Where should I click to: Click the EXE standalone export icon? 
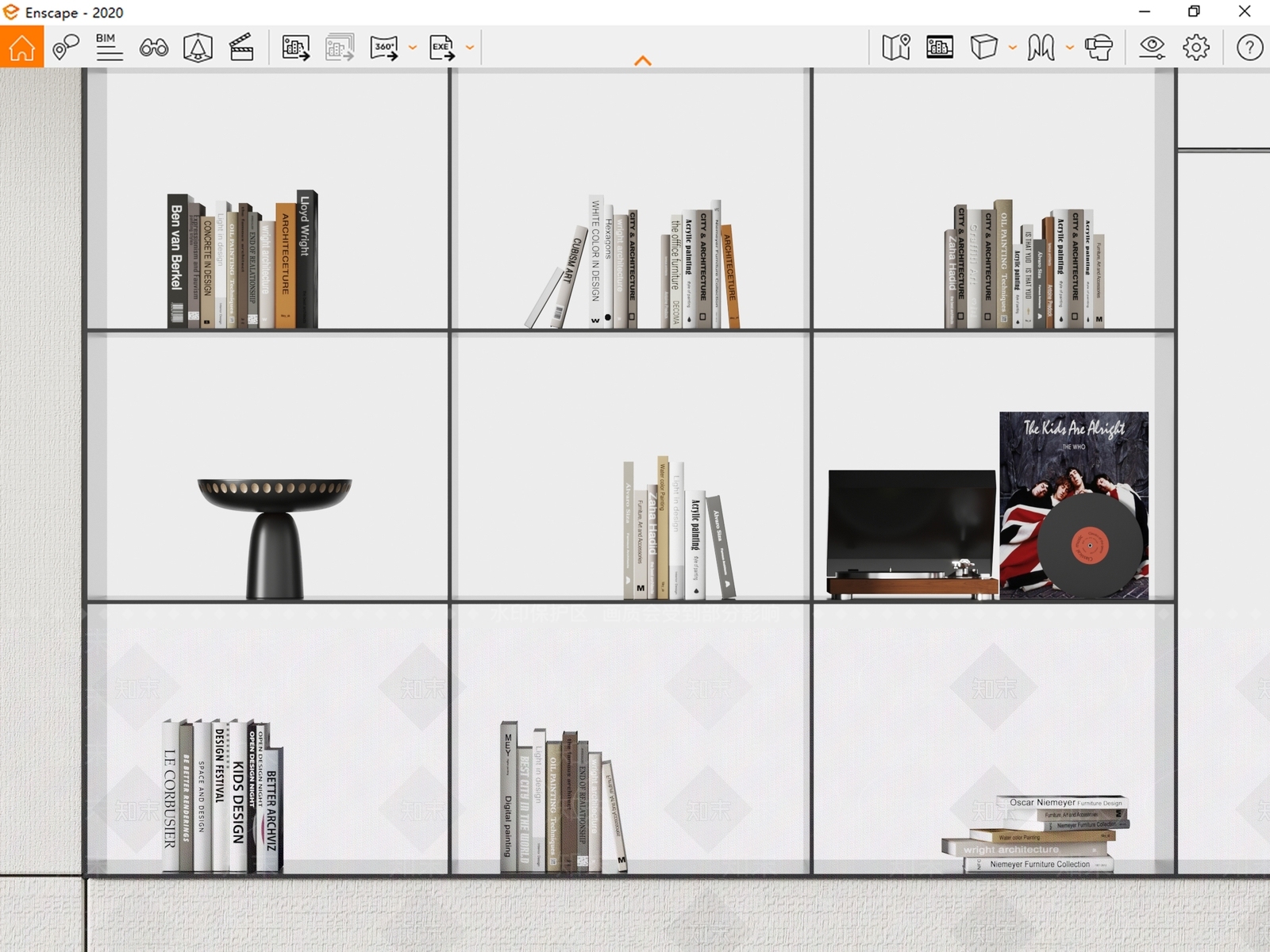coord(442,48)
